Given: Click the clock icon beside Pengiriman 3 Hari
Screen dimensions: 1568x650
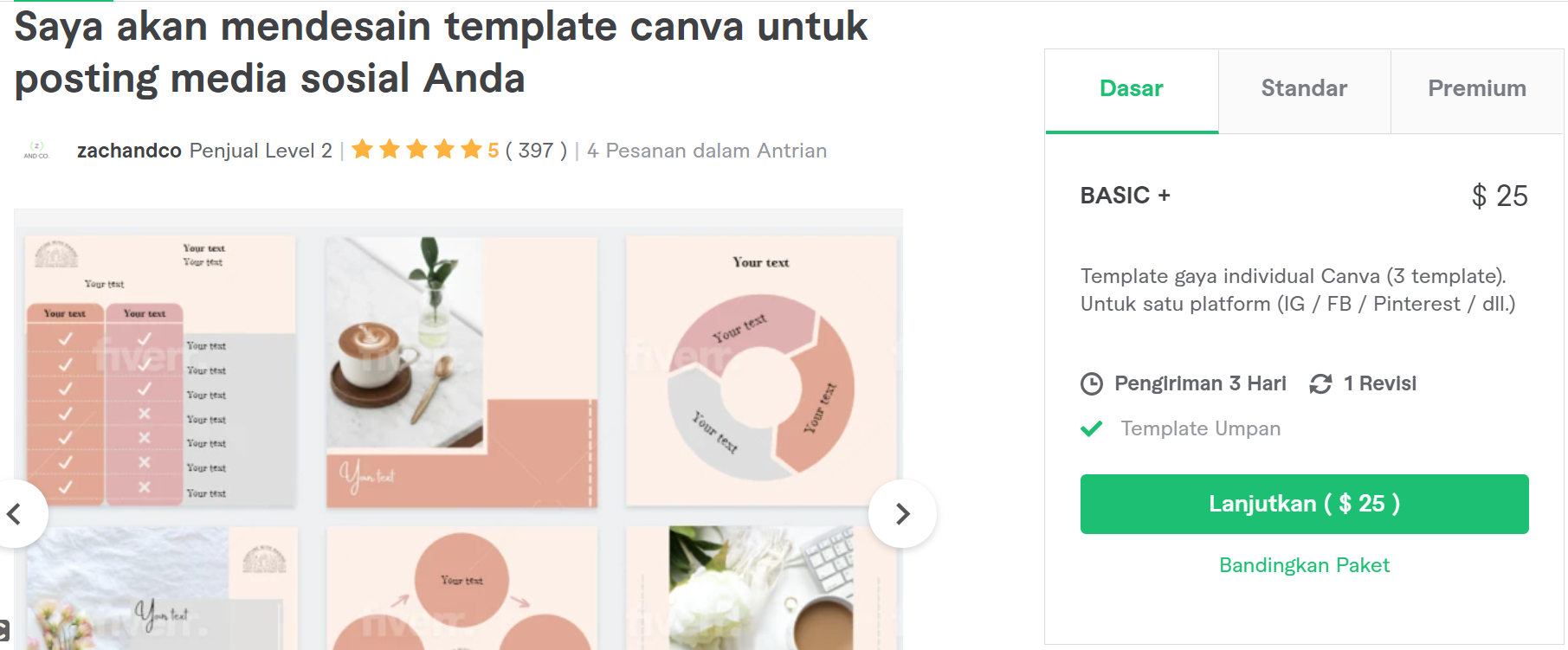Looking at the screenshot, I should click(x=1092, y=383).
